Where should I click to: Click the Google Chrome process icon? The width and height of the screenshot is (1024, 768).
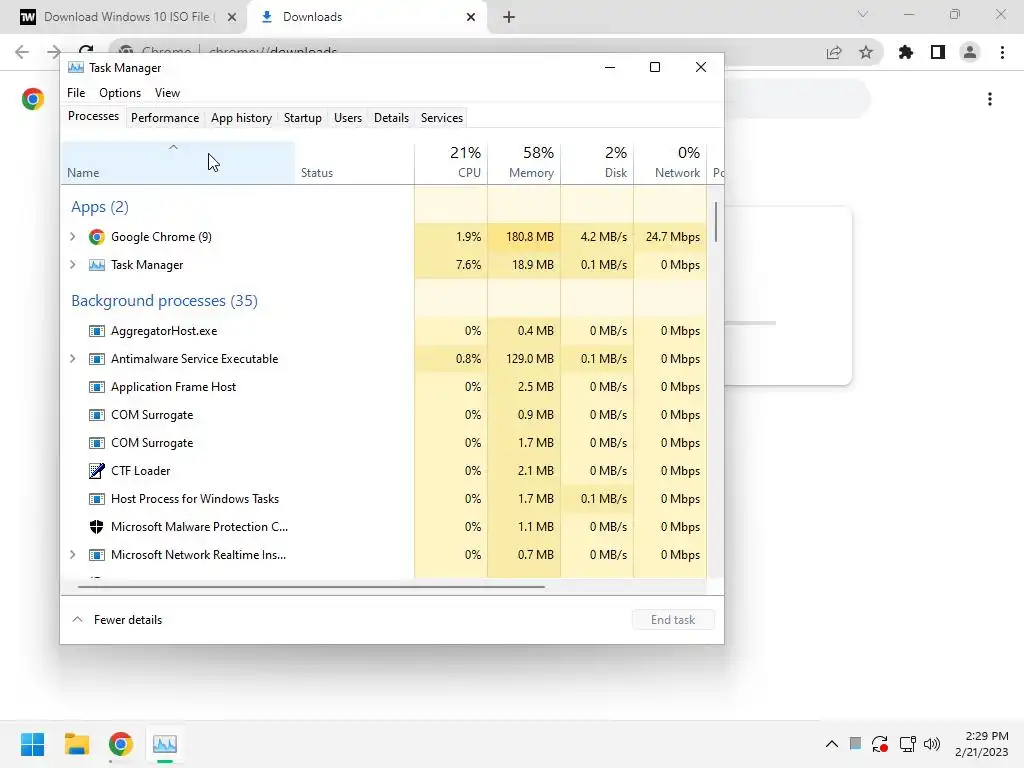(x=97, y=237)
